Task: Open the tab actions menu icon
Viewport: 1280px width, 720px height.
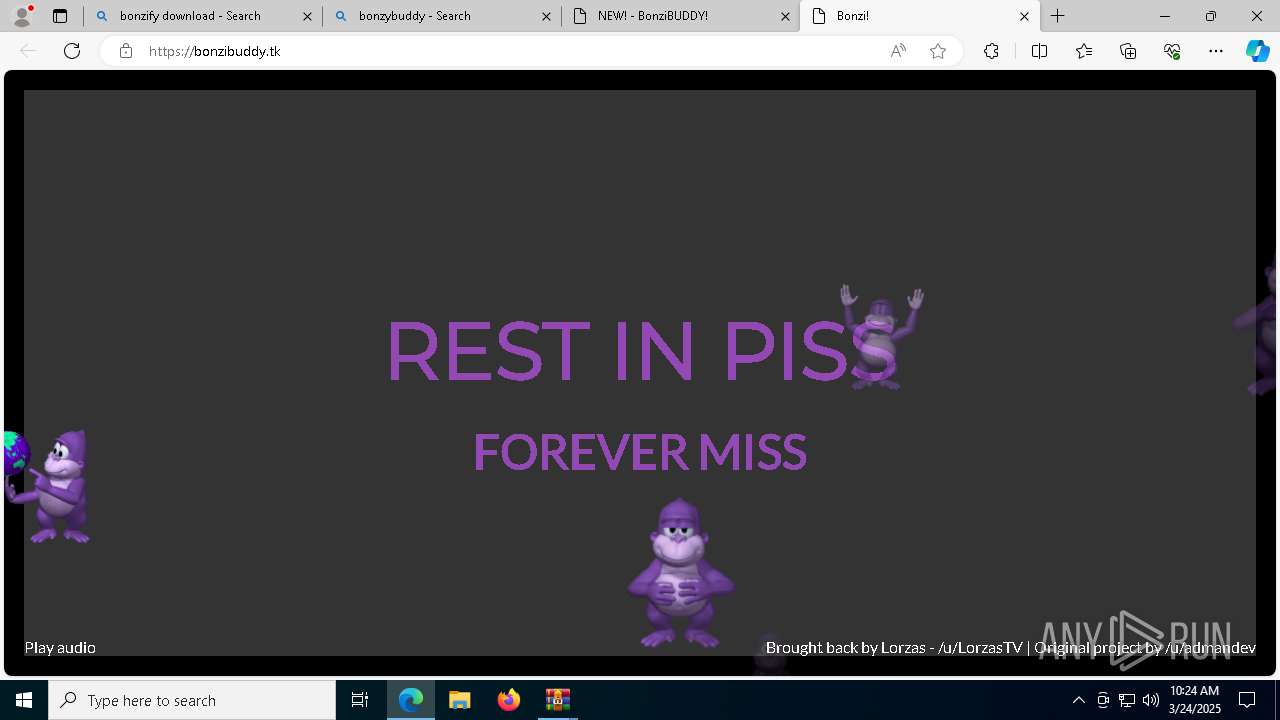Action: 60,16
